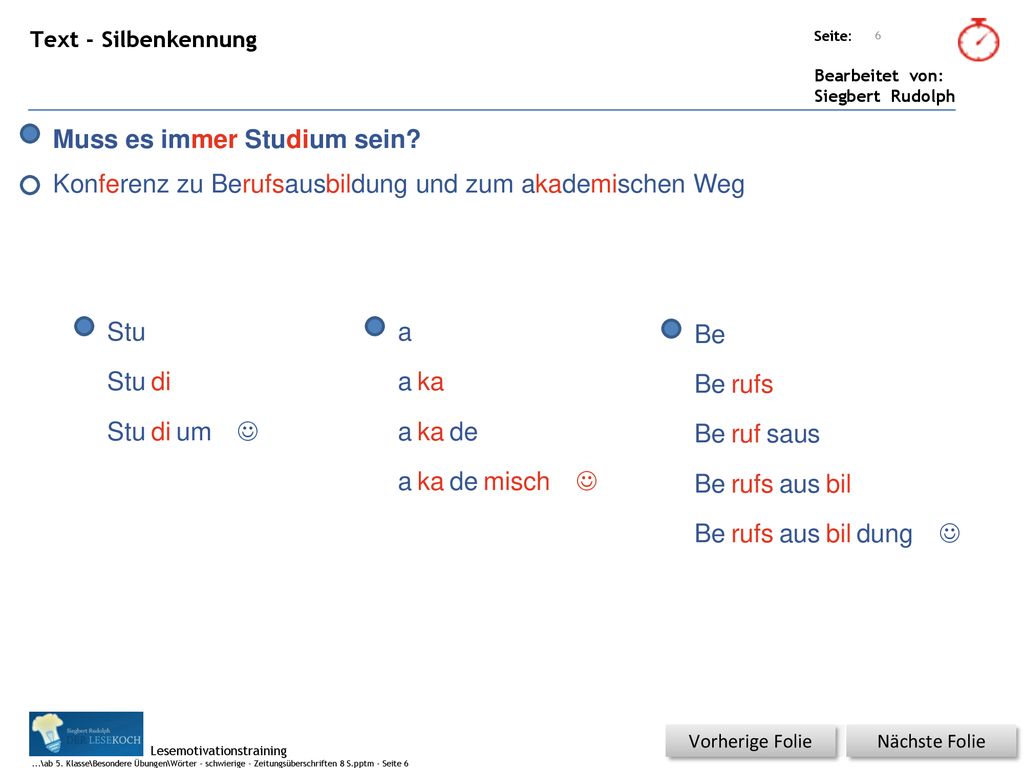1024x768 pixels.
Task: Click the red smiley after a ka de misch
Action: click(x=586, y=481)
